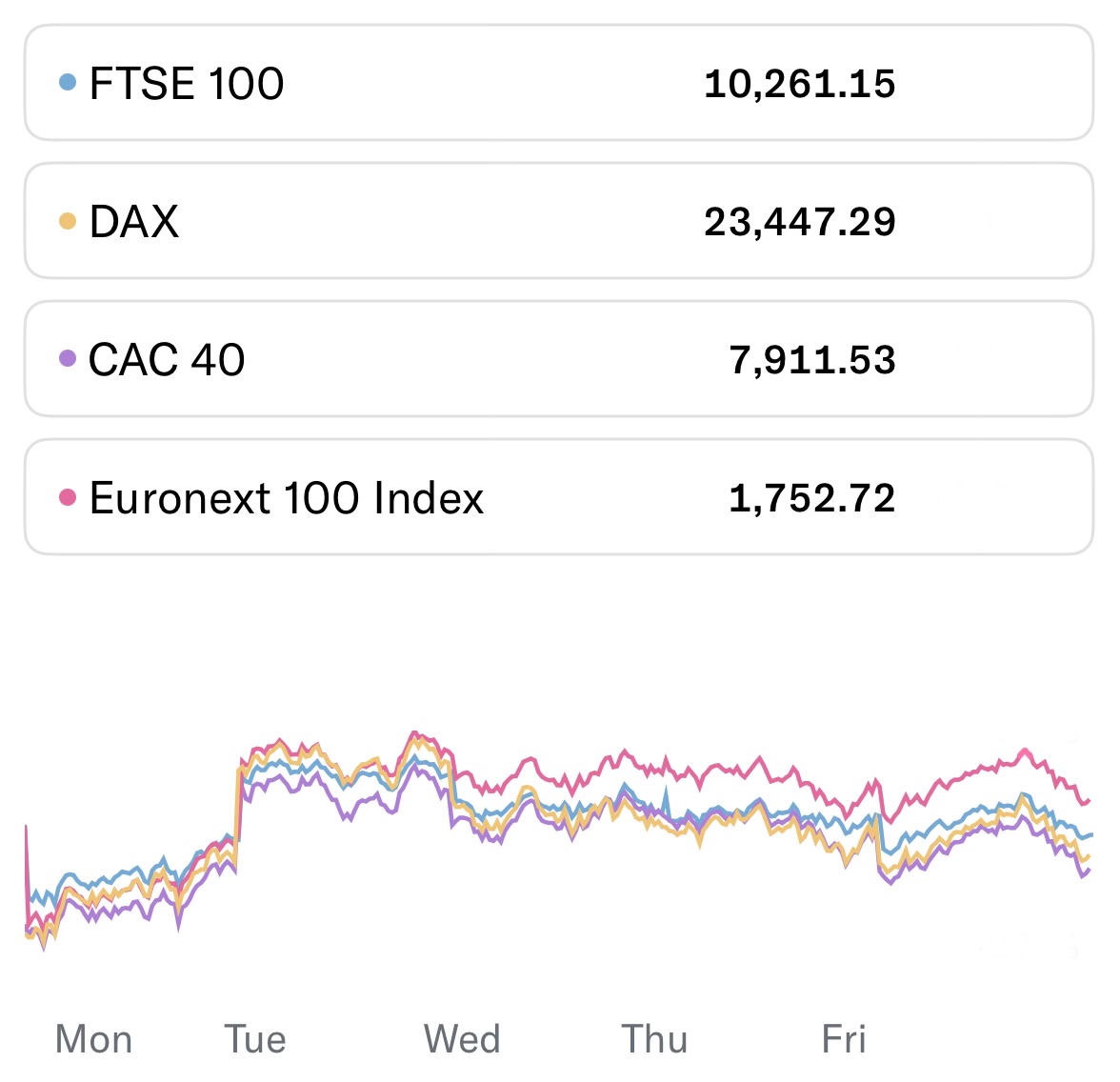Open the CAC 40 index label
Screen dimensions: 1120x1082
coord(167,360)
